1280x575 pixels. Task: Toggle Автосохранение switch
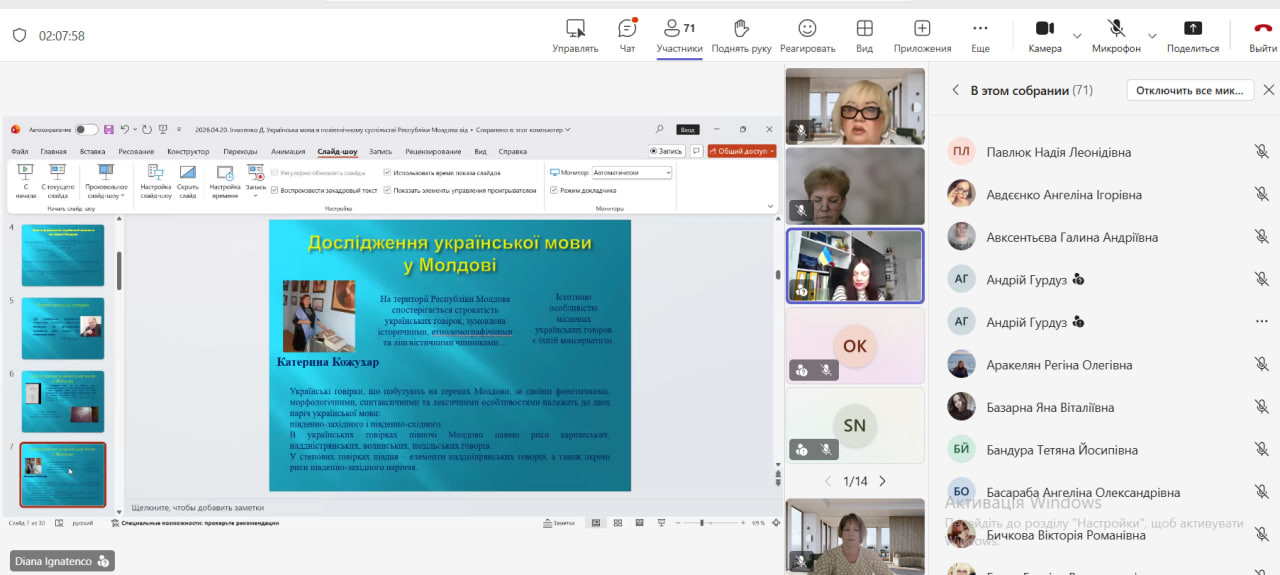86,129
